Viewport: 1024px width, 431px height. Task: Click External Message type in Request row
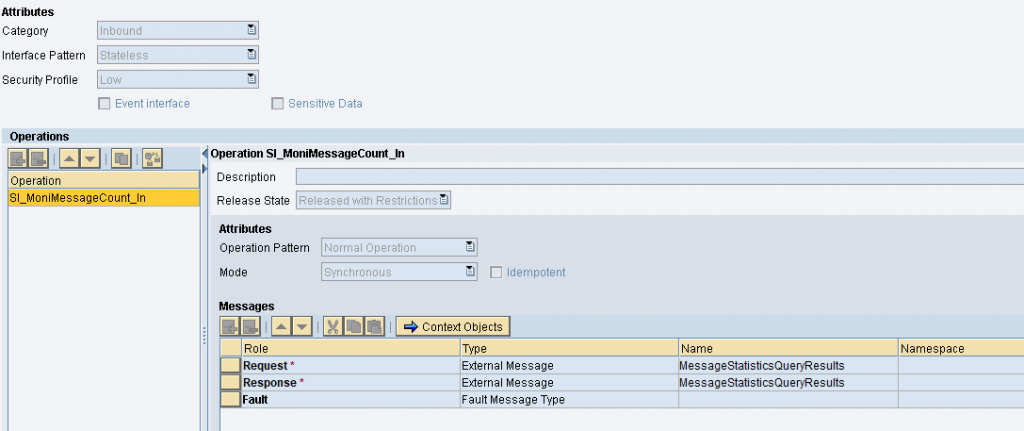[x=569, y=365]
